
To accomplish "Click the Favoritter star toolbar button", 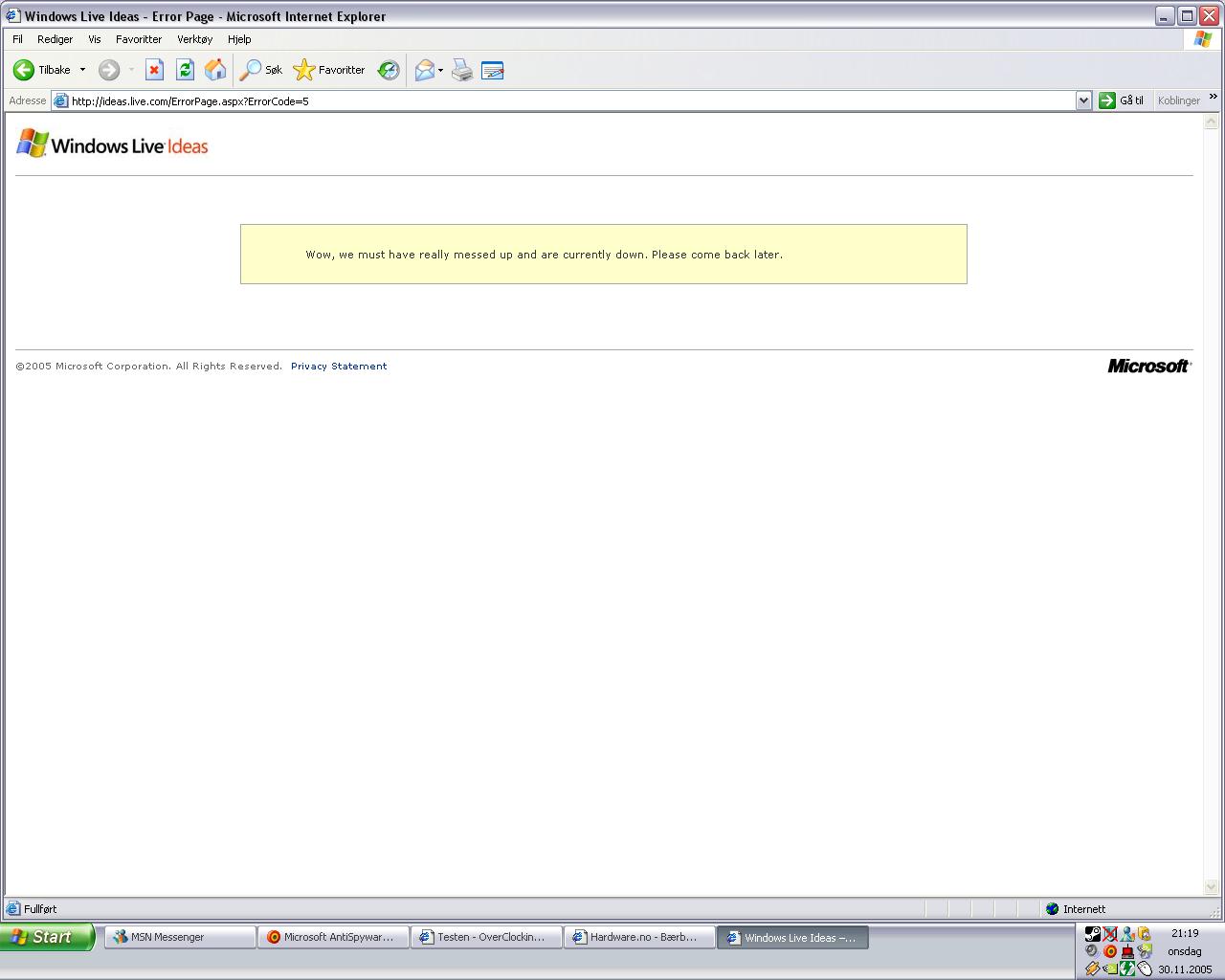I will [x=329, y=70].
